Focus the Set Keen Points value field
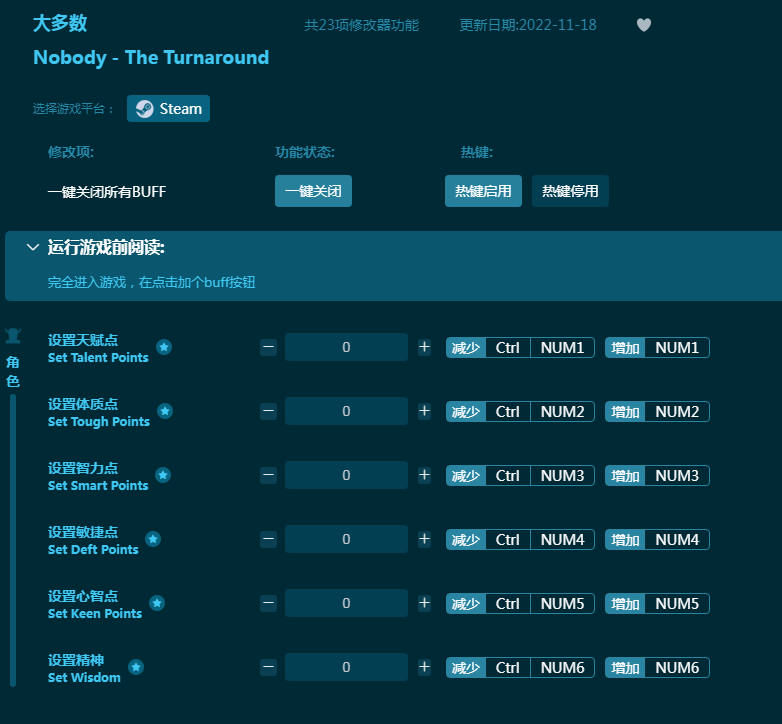Screen dimensions: 782x724 pos(346,603)
